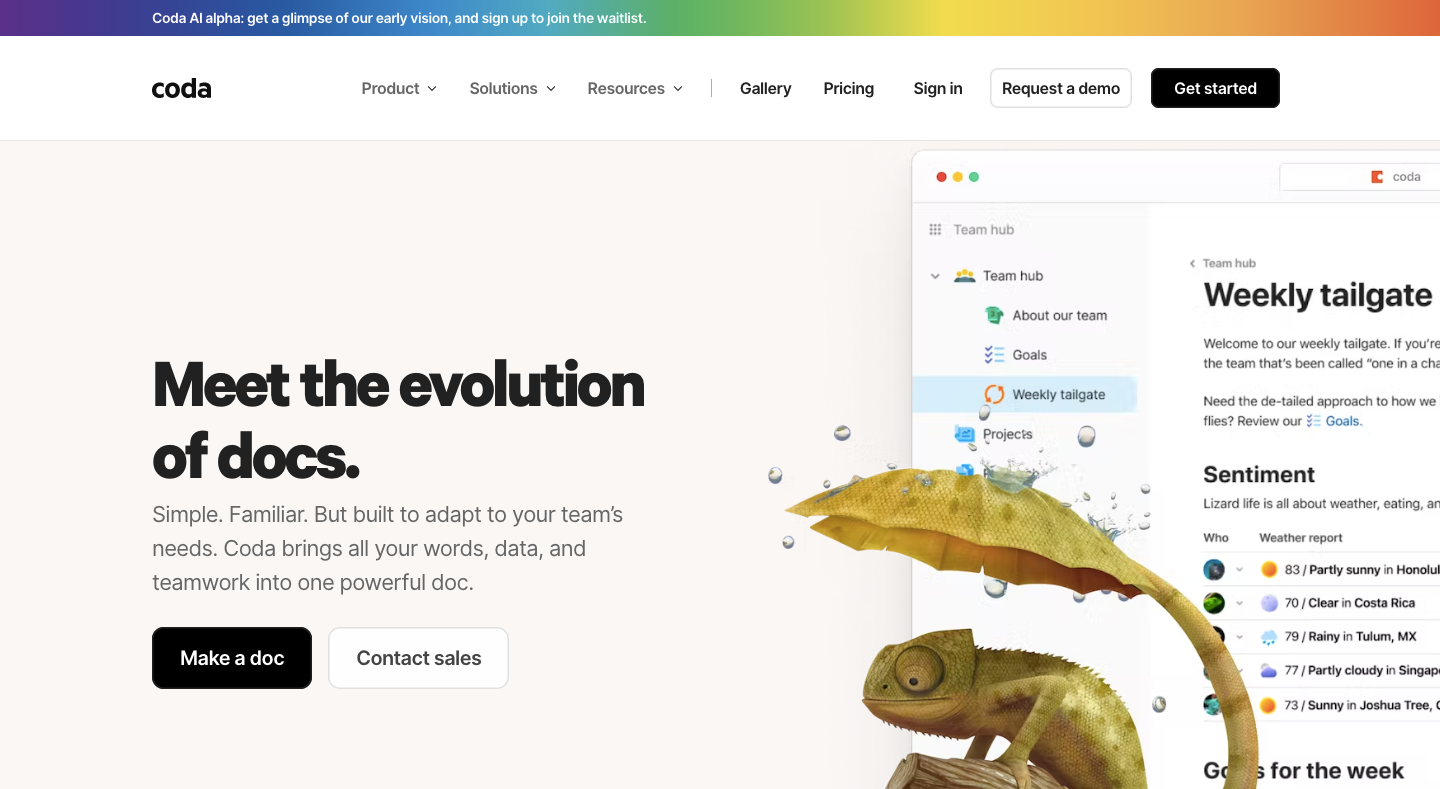Viewport: 1440px width, 789px height.
Task: Click the Team hub grid icon in sidebar
Action: pyautogui.click(x=935, y=229)
